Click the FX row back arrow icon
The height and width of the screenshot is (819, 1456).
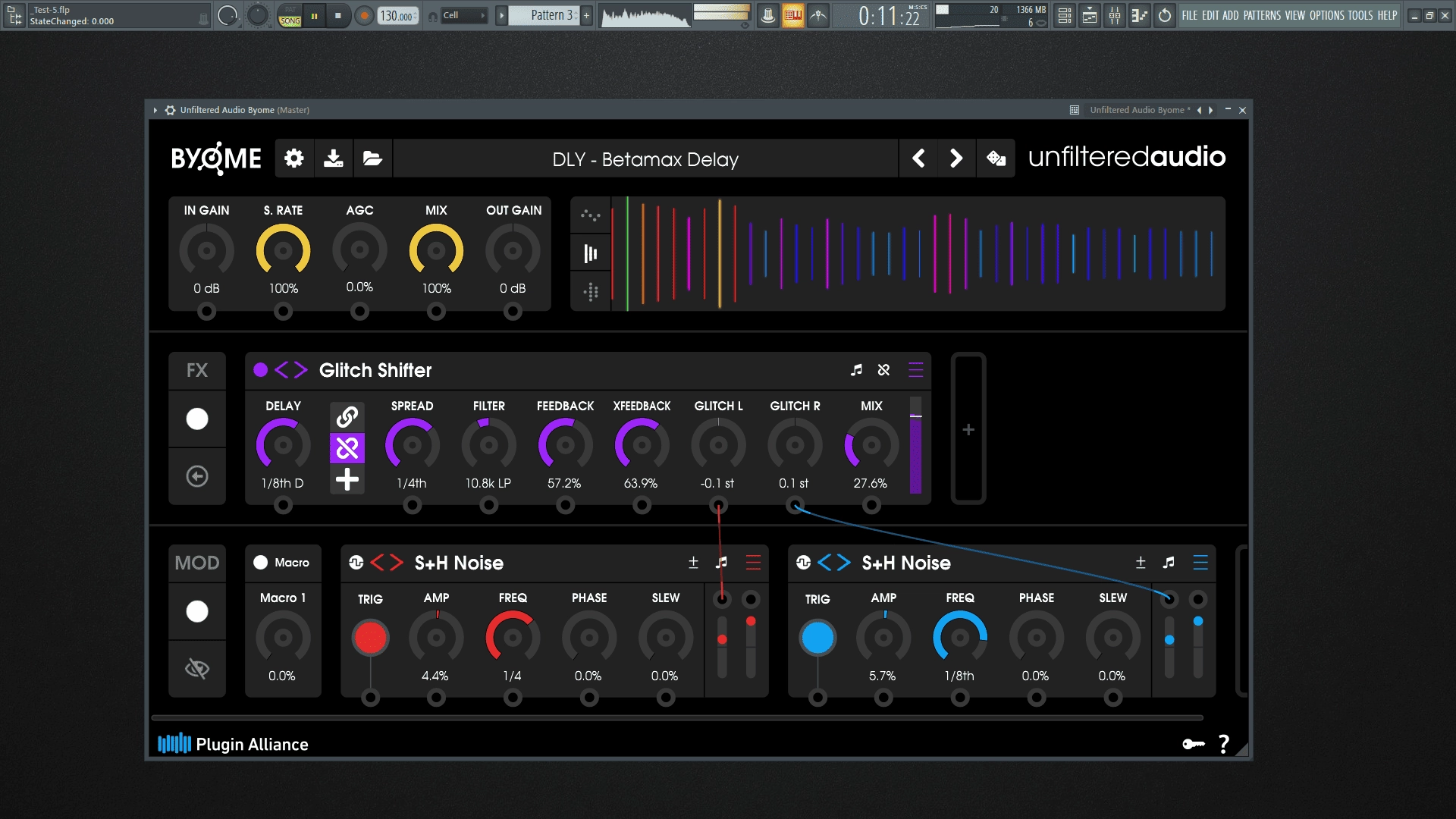coord(197,476)
